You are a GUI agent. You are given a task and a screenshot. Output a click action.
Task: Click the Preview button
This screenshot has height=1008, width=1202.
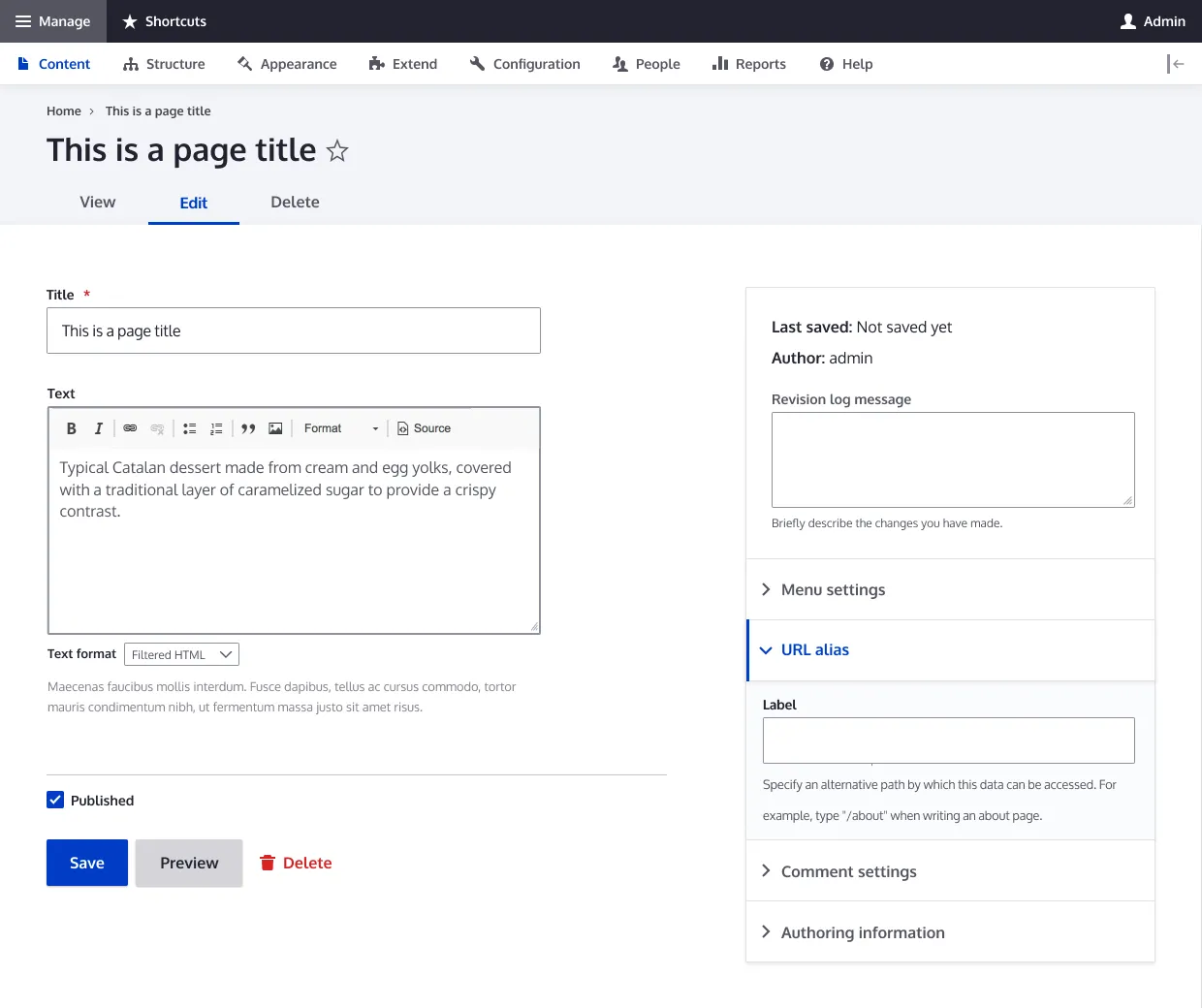click(x=189, y=863)
